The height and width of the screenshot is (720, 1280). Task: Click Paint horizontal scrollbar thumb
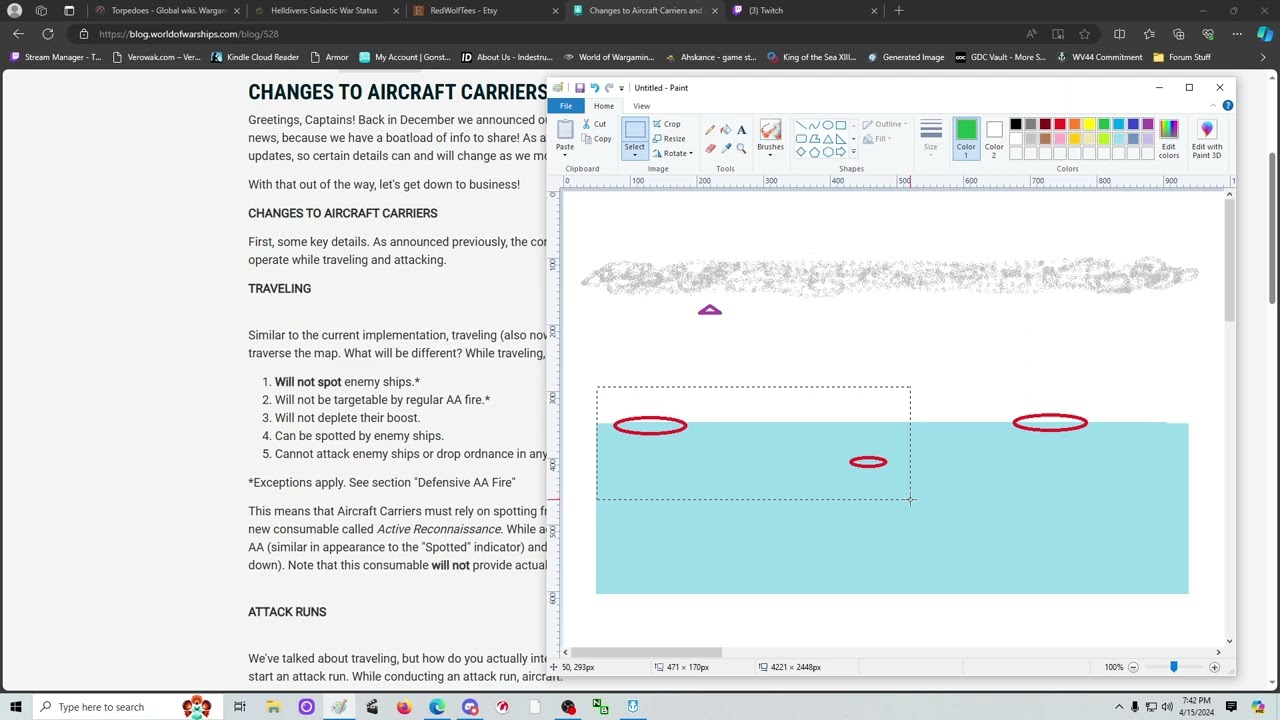pyautogui.click(x=645, y=652)
